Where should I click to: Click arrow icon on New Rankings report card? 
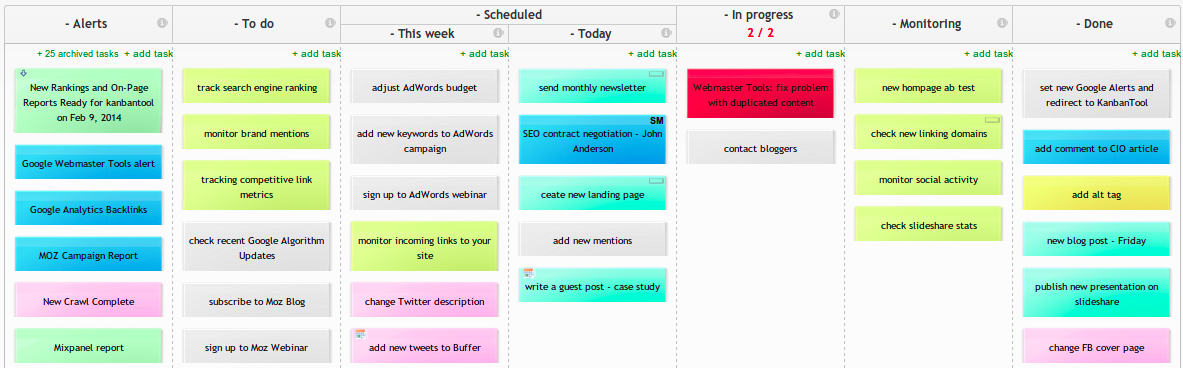pos(23,74)
